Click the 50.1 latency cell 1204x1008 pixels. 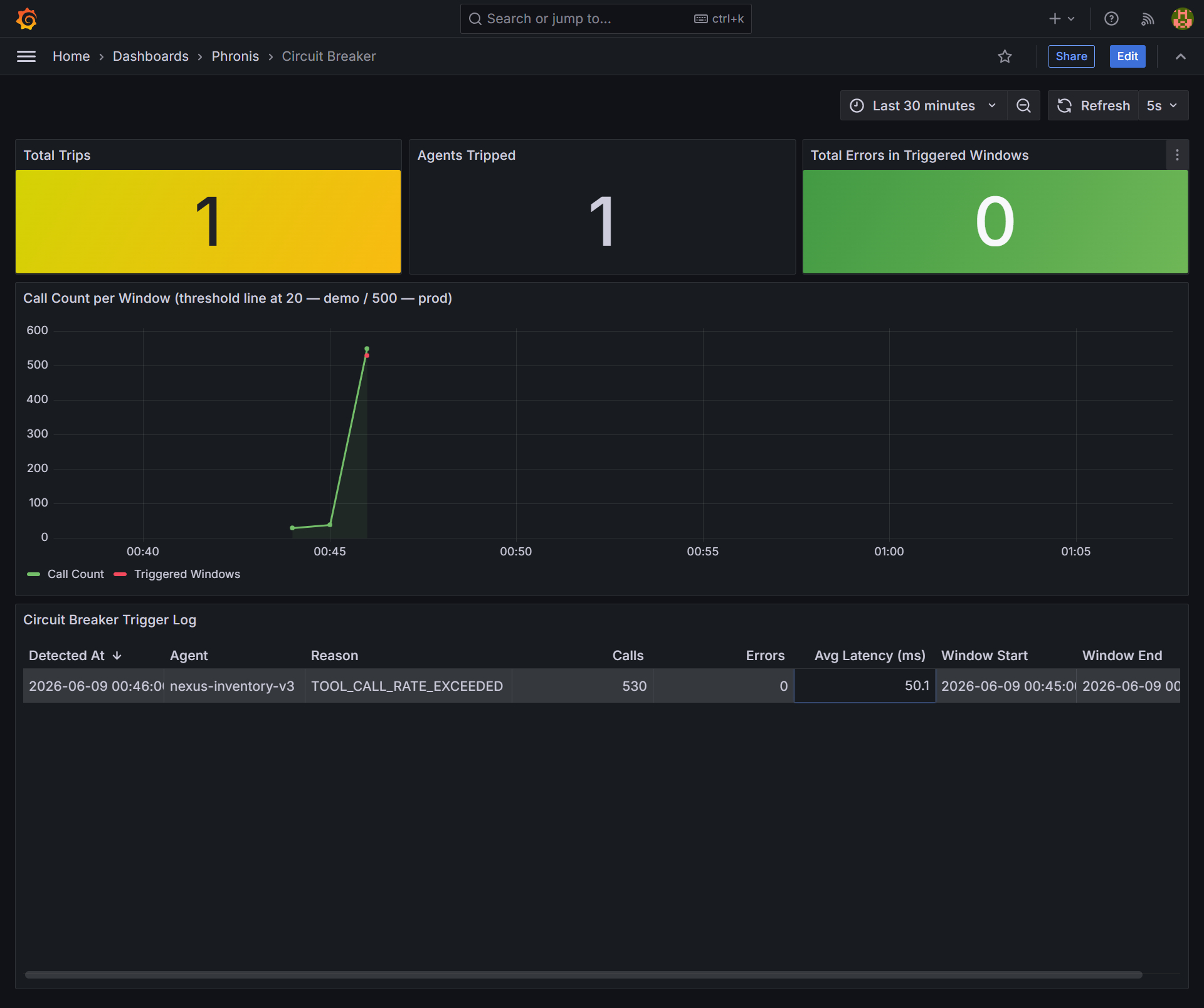(865, 686)
